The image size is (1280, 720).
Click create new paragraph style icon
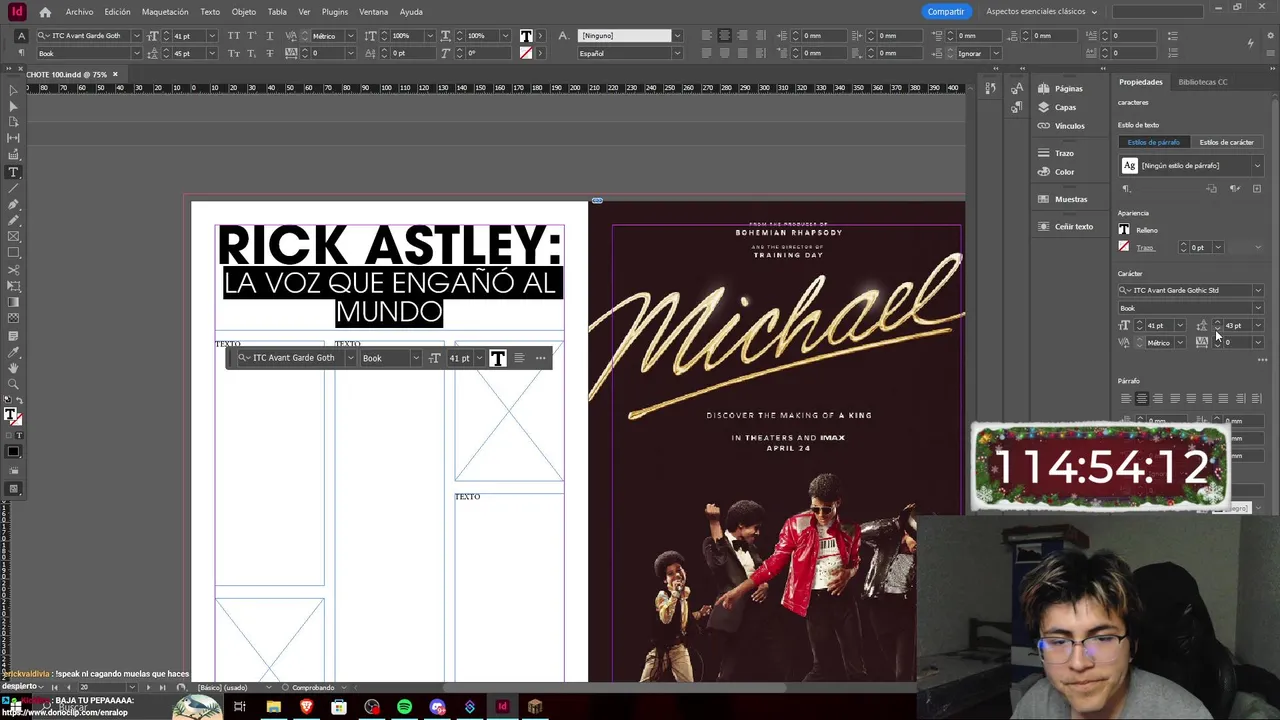(x=1257, y=188)
